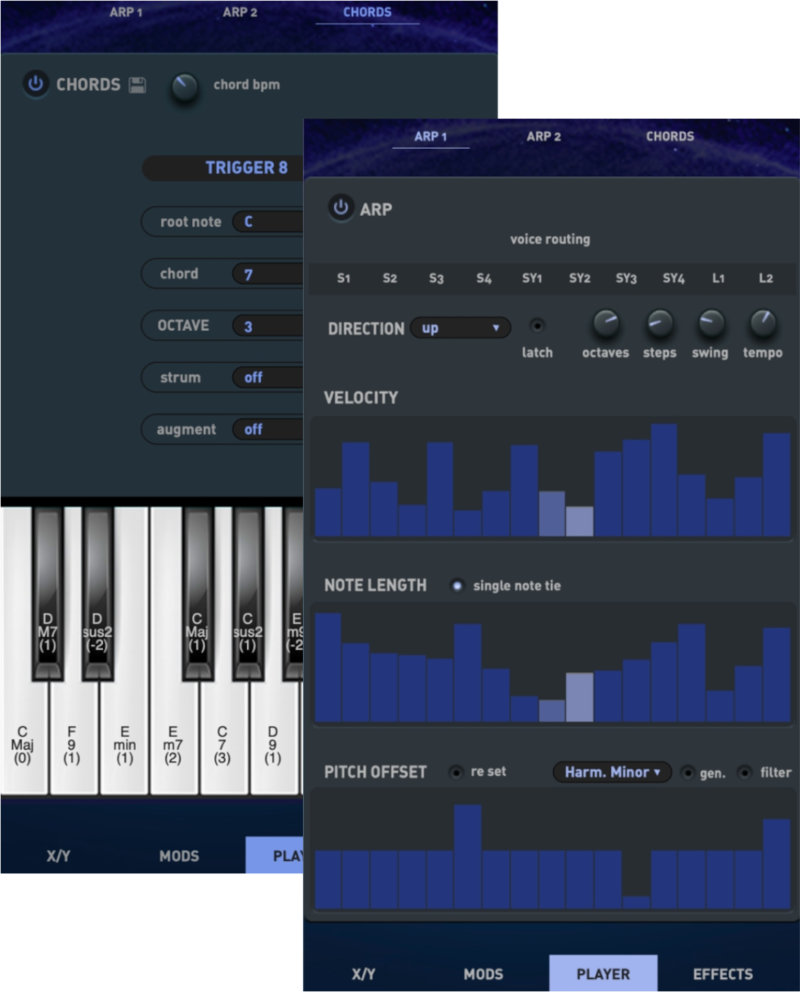Image resolution: width=800 pixels, height=992 pixels.
Task: Toggle the filter option button
Action: [x=745, y=772]
